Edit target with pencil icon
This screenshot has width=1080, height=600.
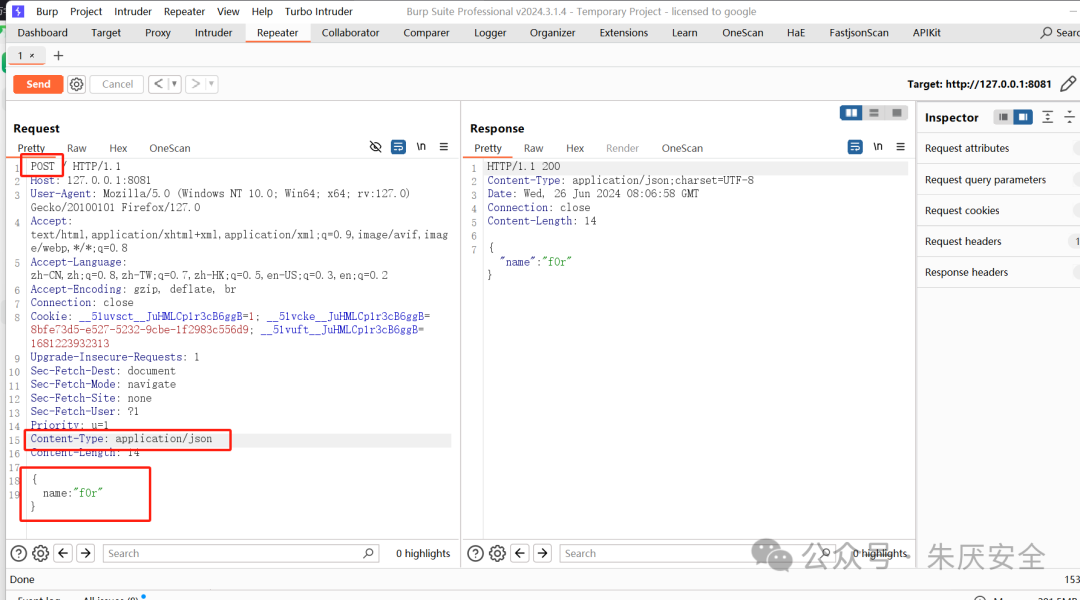point(1068,84)
